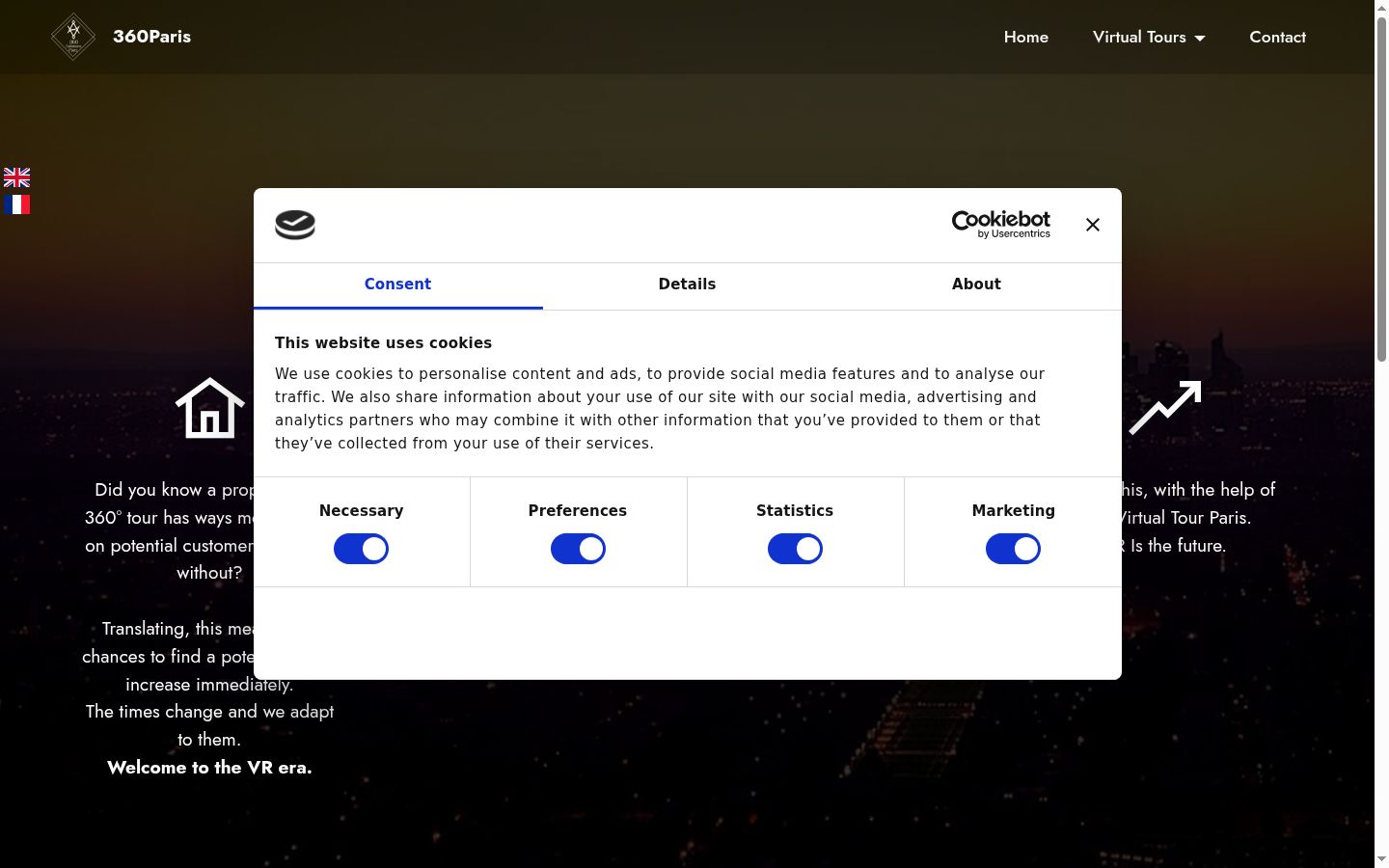This screenshot has height=868, width=1389.
Task: Click the 360Paris diamond logo icon
Action: coord(73,37)
